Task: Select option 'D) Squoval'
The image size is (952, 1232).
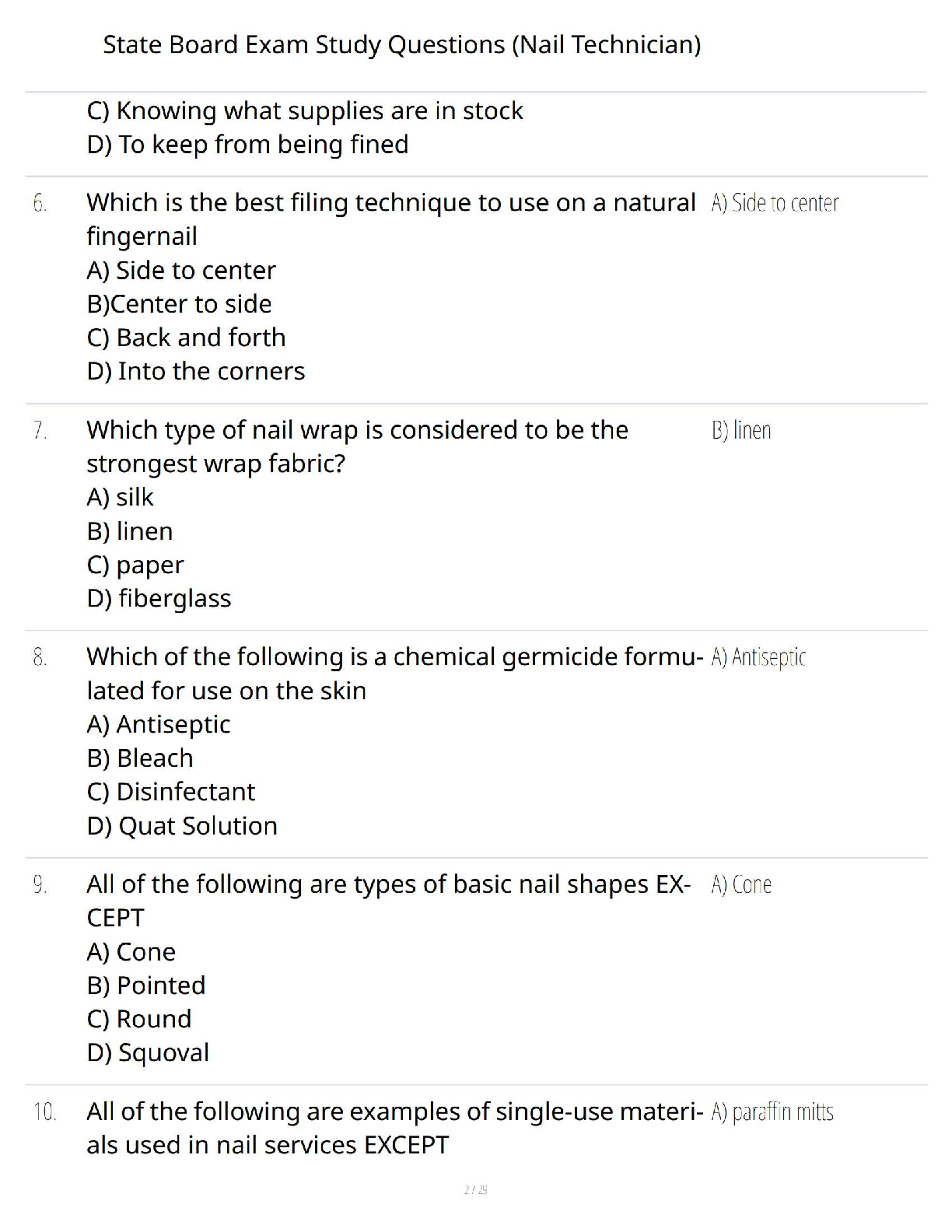Action: point(148,1053)
